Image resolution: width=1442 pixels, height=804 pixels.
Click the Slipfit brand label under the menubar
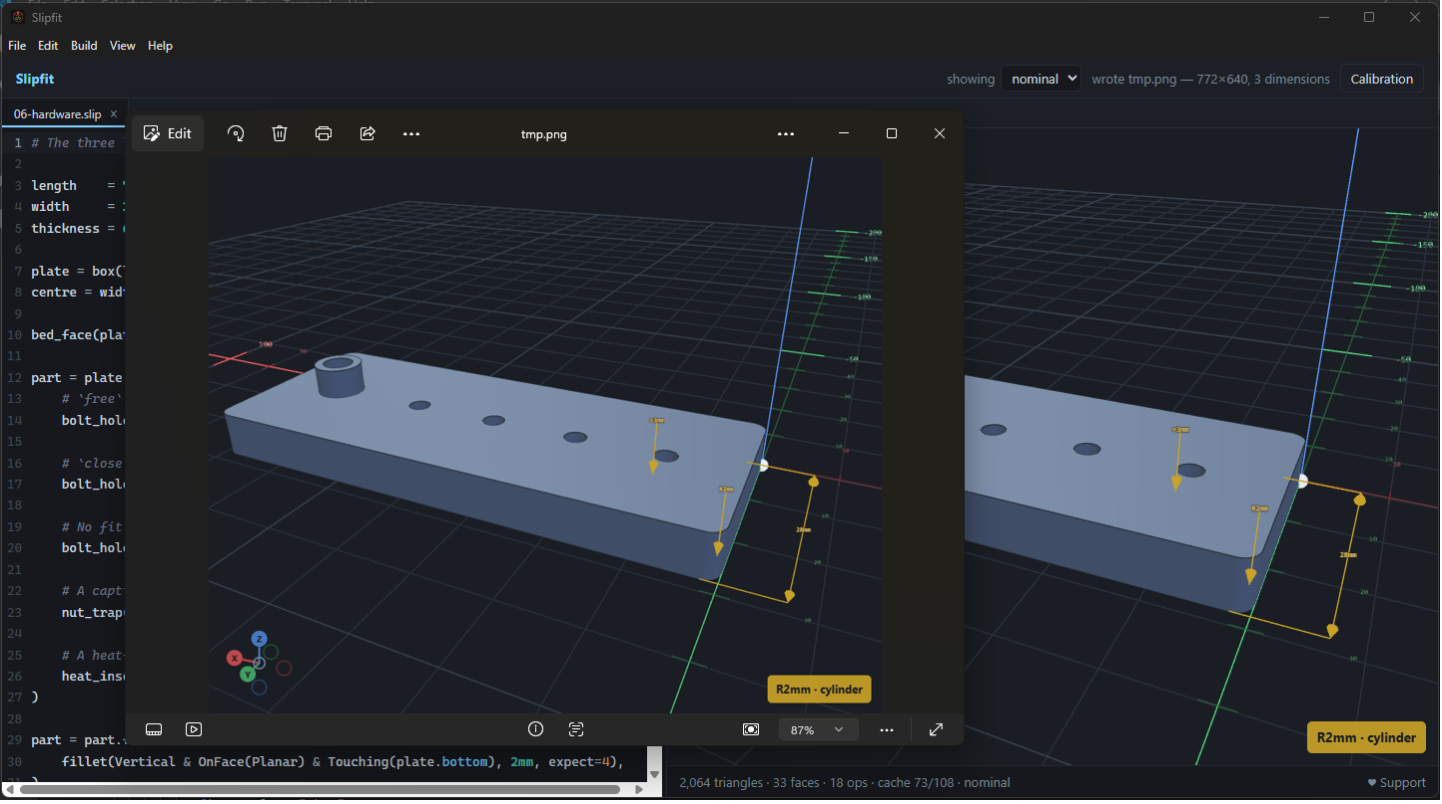point(35,79)
